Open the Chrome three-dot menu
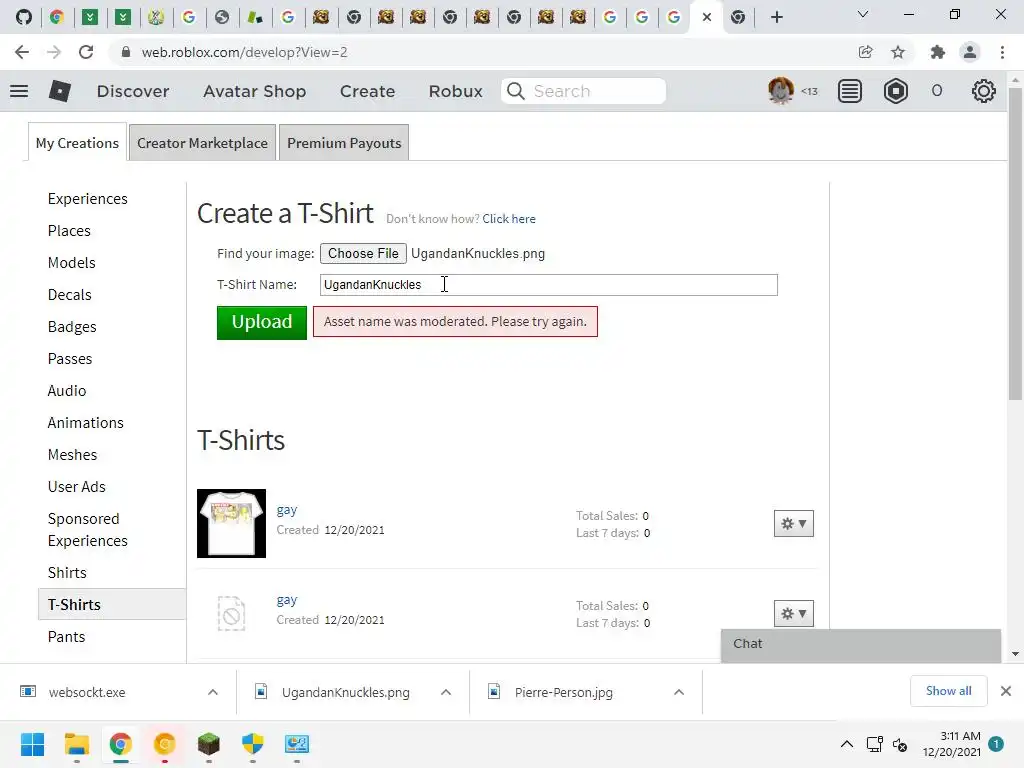The width and height of the screenshot is (1024, 768). [1002, 52]
